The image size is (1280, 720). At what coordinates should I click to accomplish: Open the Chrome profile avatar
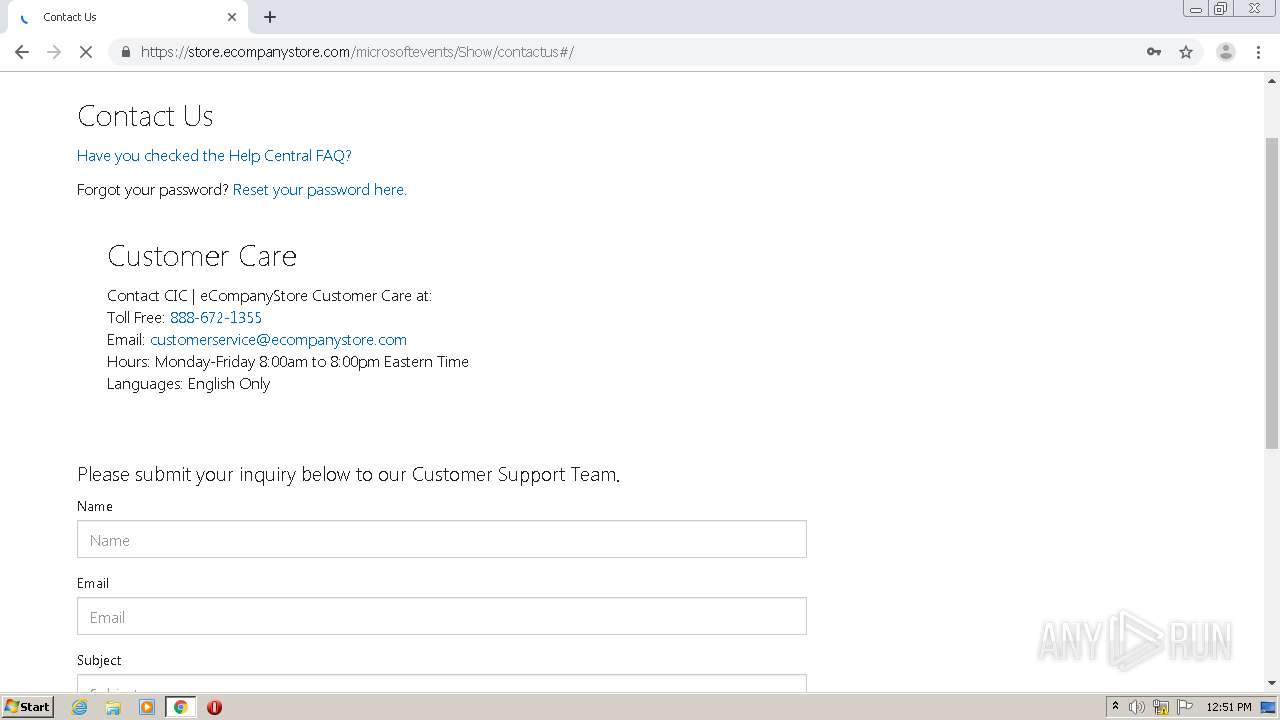1225,52
